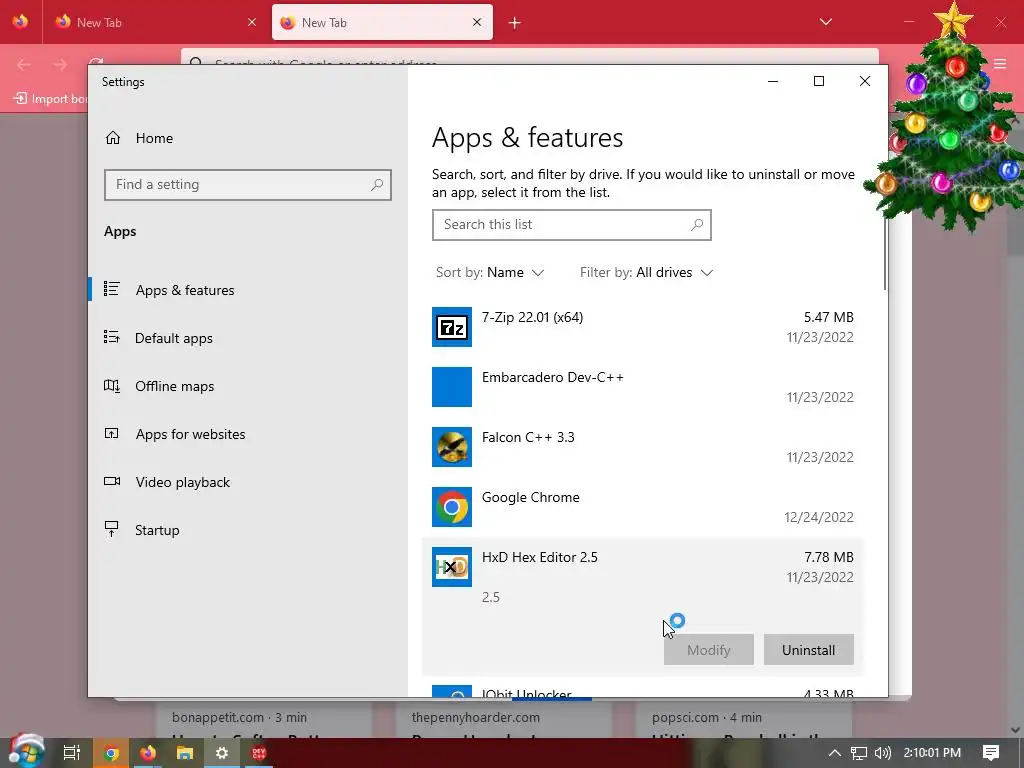The width and height of the screenshot is (1024, 768).
Task: Open volume control in tray
Action: [883, 753]
